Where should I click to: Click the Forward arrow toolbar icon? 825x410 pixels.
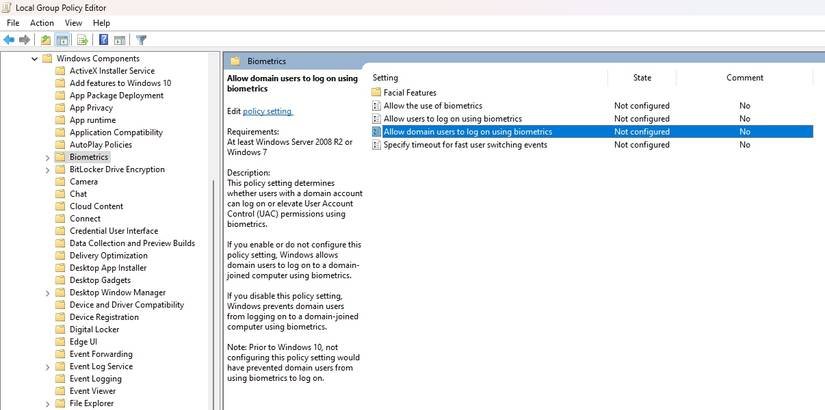click(24, 40)
